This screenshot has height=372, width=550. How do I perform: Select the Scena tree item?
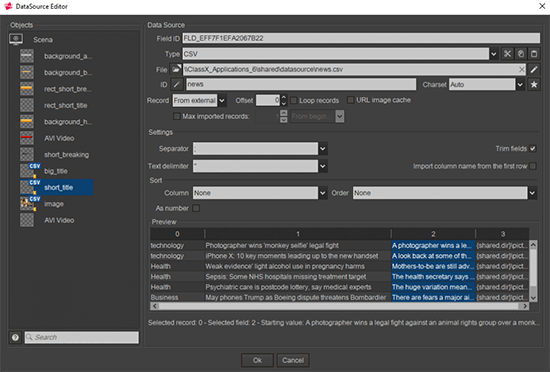[43, 40]
